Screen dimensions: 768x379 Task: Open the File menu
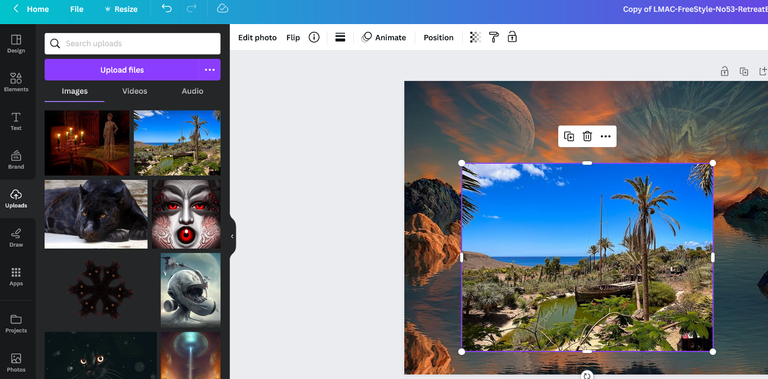[76, 9]
